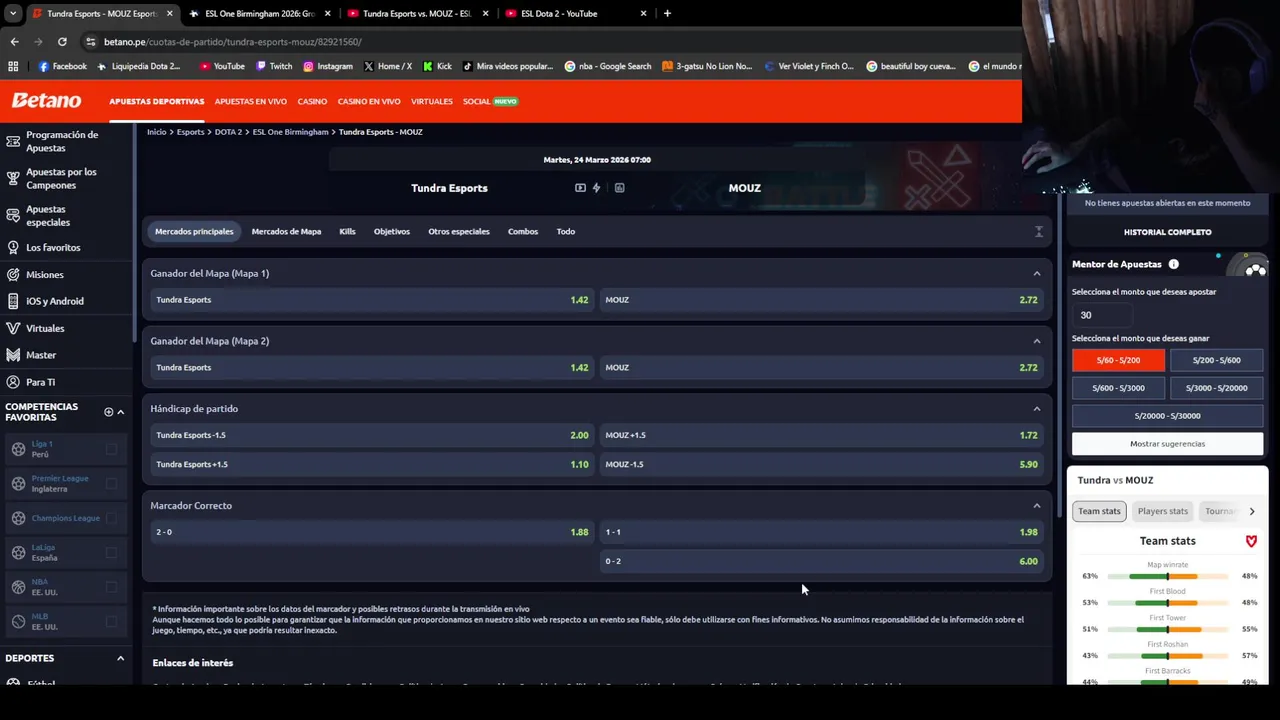Tick the Champions League checkbox
Screen dimensions: 1280x720
pos(111,518)
